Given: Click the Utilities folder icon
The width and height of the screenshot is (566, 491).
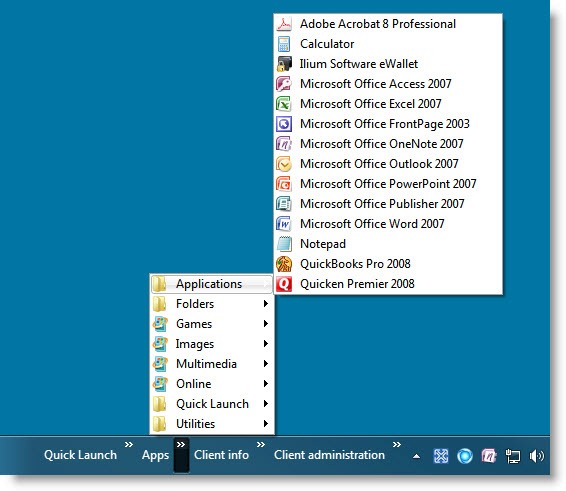Looking at the screenshot, I should click(159, 424).
